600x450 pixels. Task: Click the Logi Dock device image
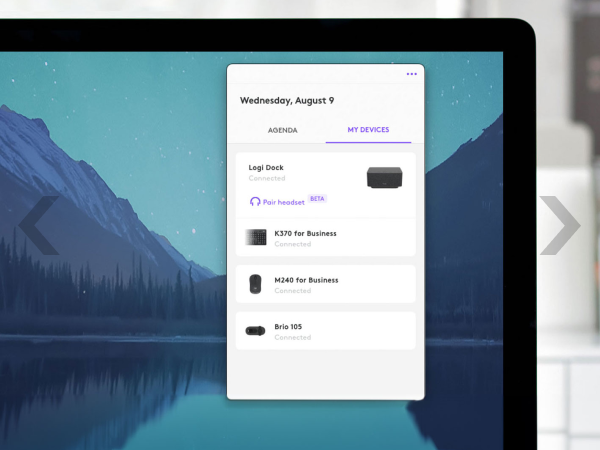tap(385, 178)
